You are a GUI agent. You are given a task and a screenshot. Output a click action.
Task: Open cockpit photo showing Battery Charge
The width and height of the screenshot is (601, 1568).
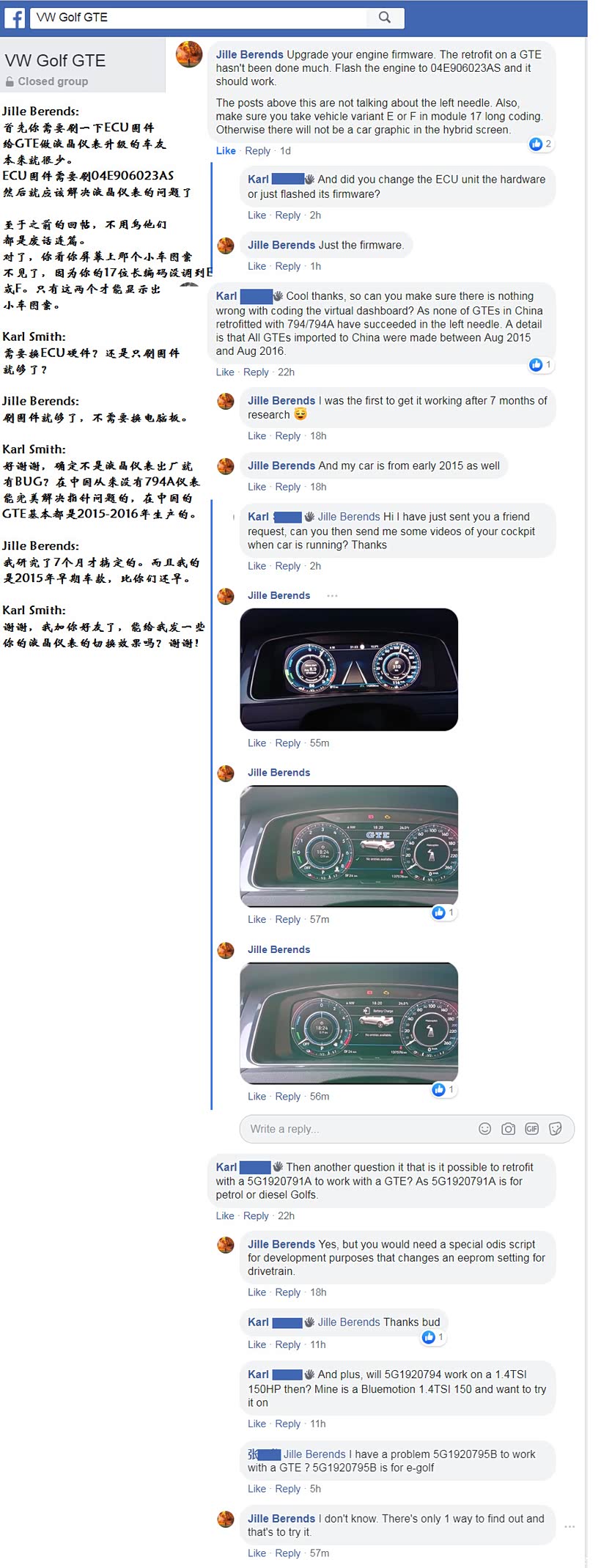pos(349,1023)
